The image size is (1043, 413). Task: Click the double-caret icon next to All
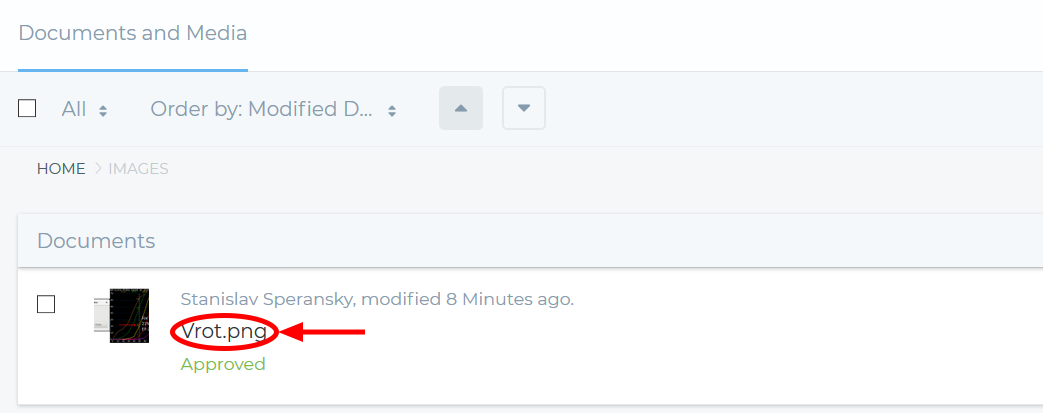point(103,111)
